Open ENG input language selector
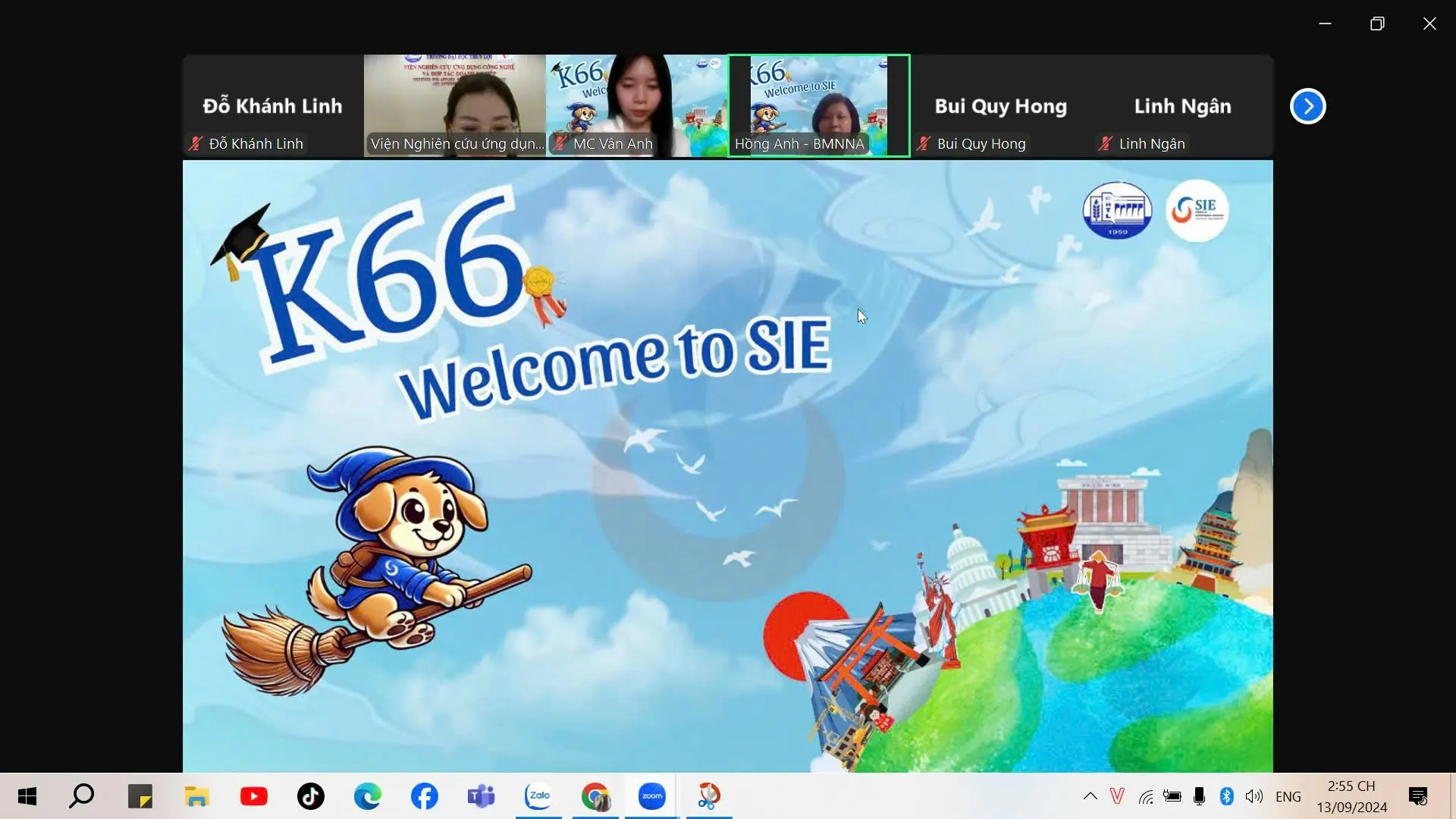Viewport: 1456px width, 819px height. click(1288, 796)
